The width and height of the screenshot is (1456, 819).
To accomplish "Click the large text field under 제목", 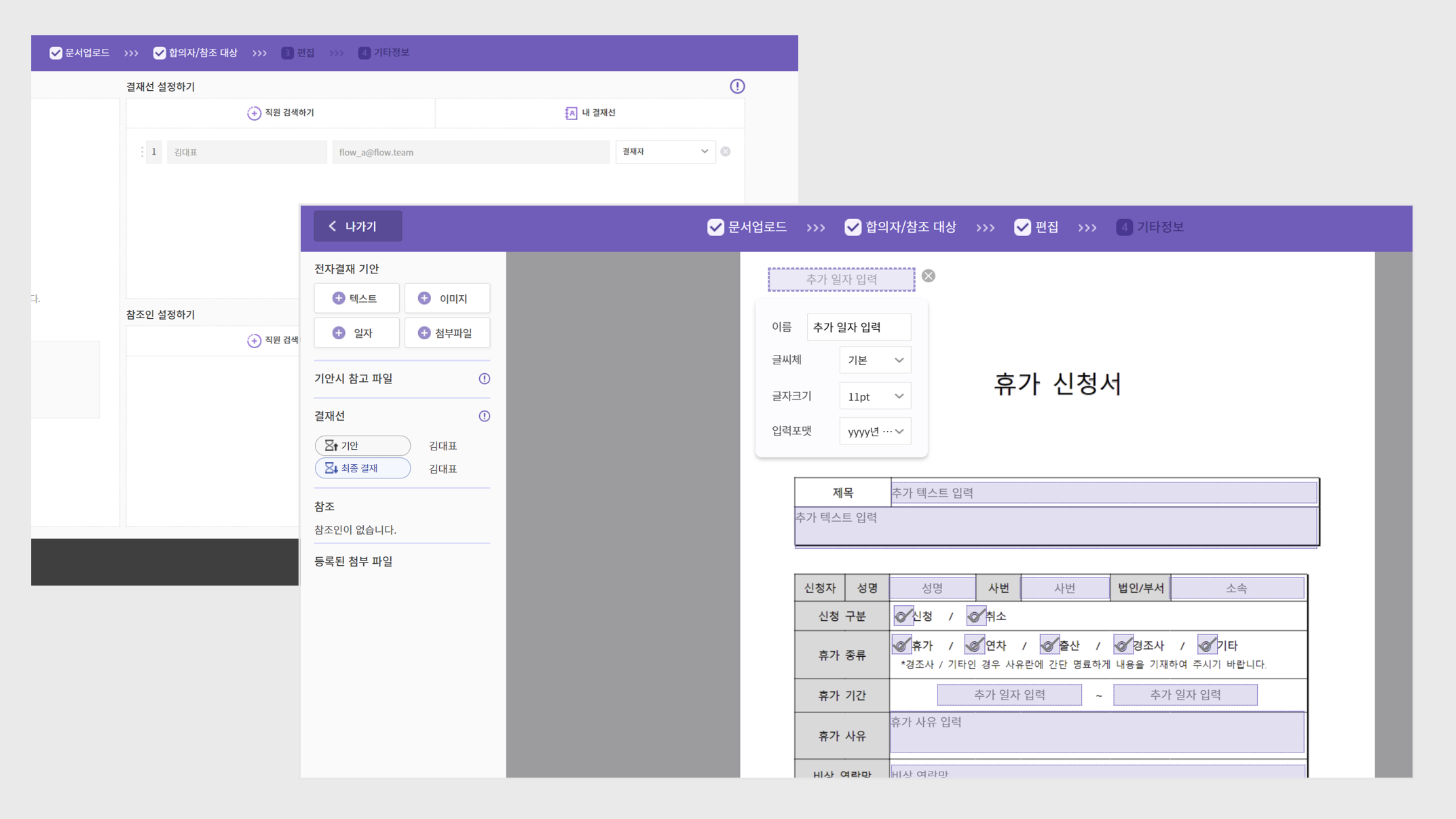I will pyautogui.click(x=1056, y=527).
